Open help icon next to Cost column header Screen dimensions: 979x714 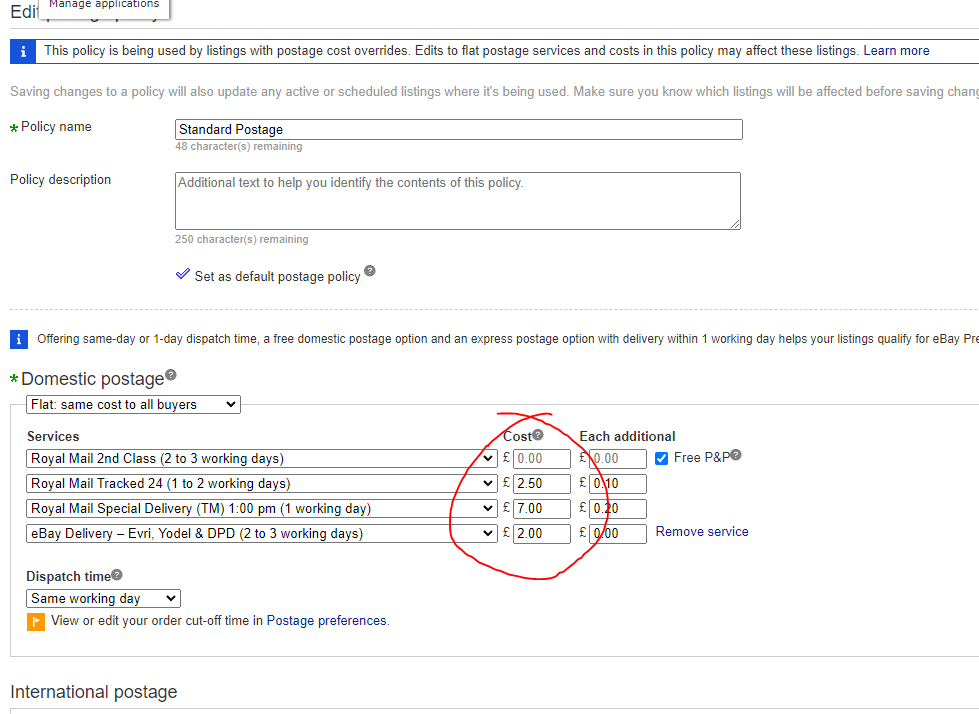[x=538, y=435]
